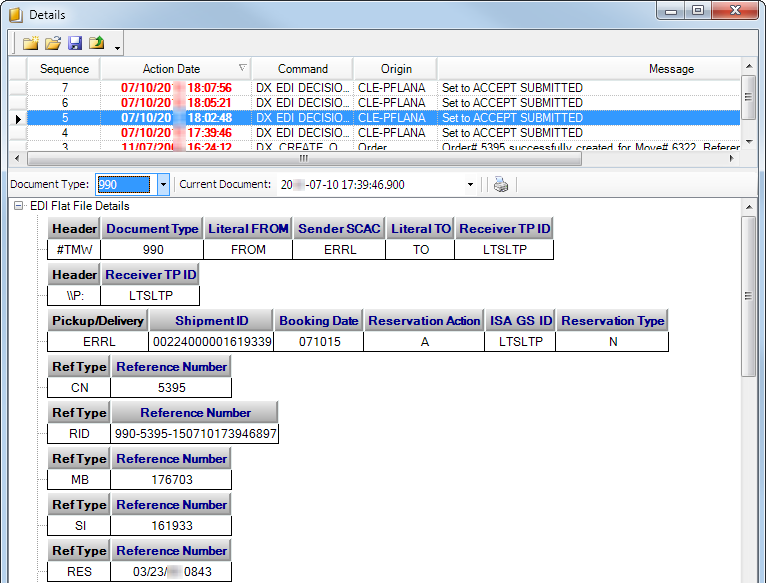
Task: Click the New folder icon in toolbar
Action: 31,43
